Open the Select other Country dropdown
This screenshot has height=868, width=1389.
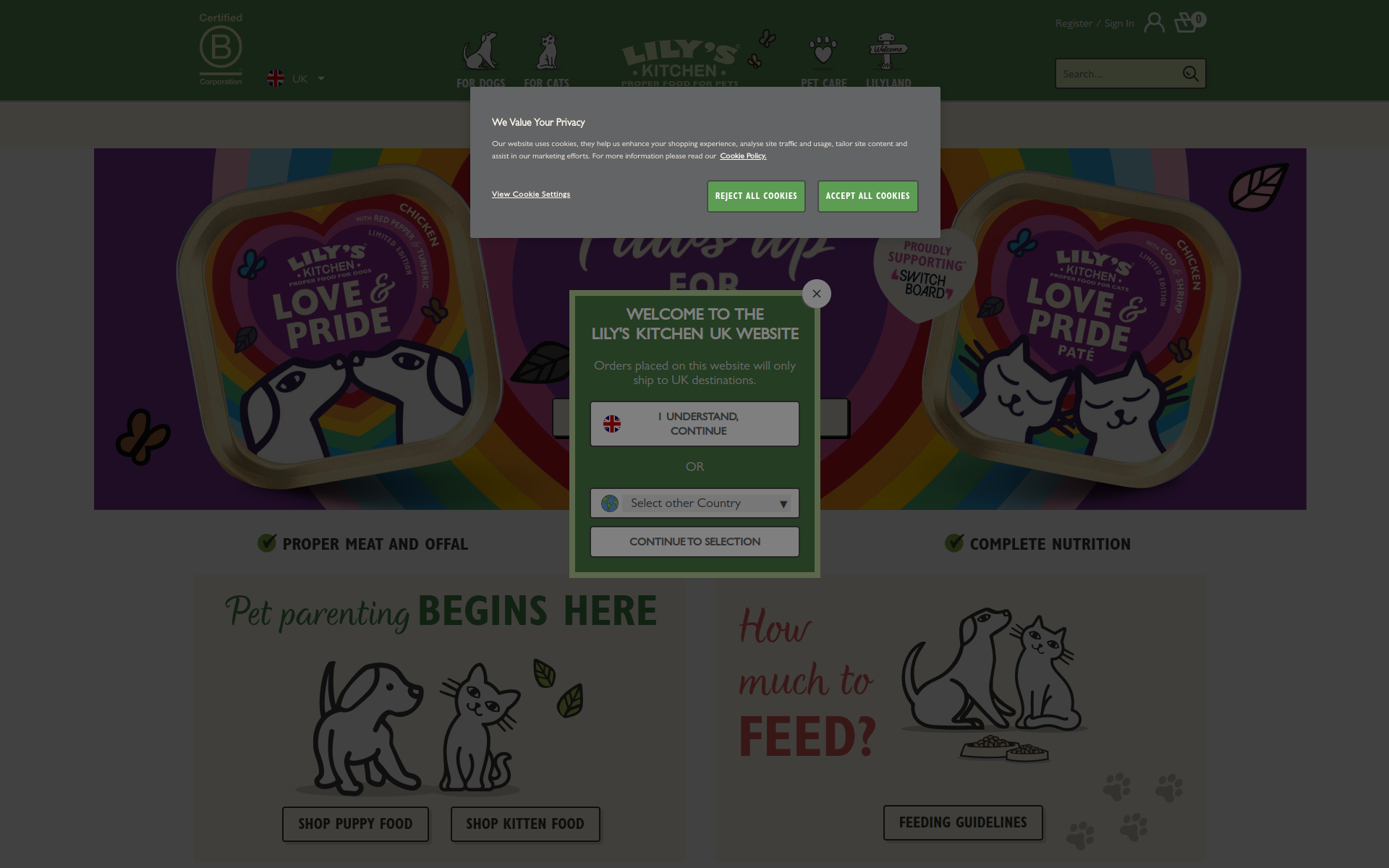tap(694, 503)
